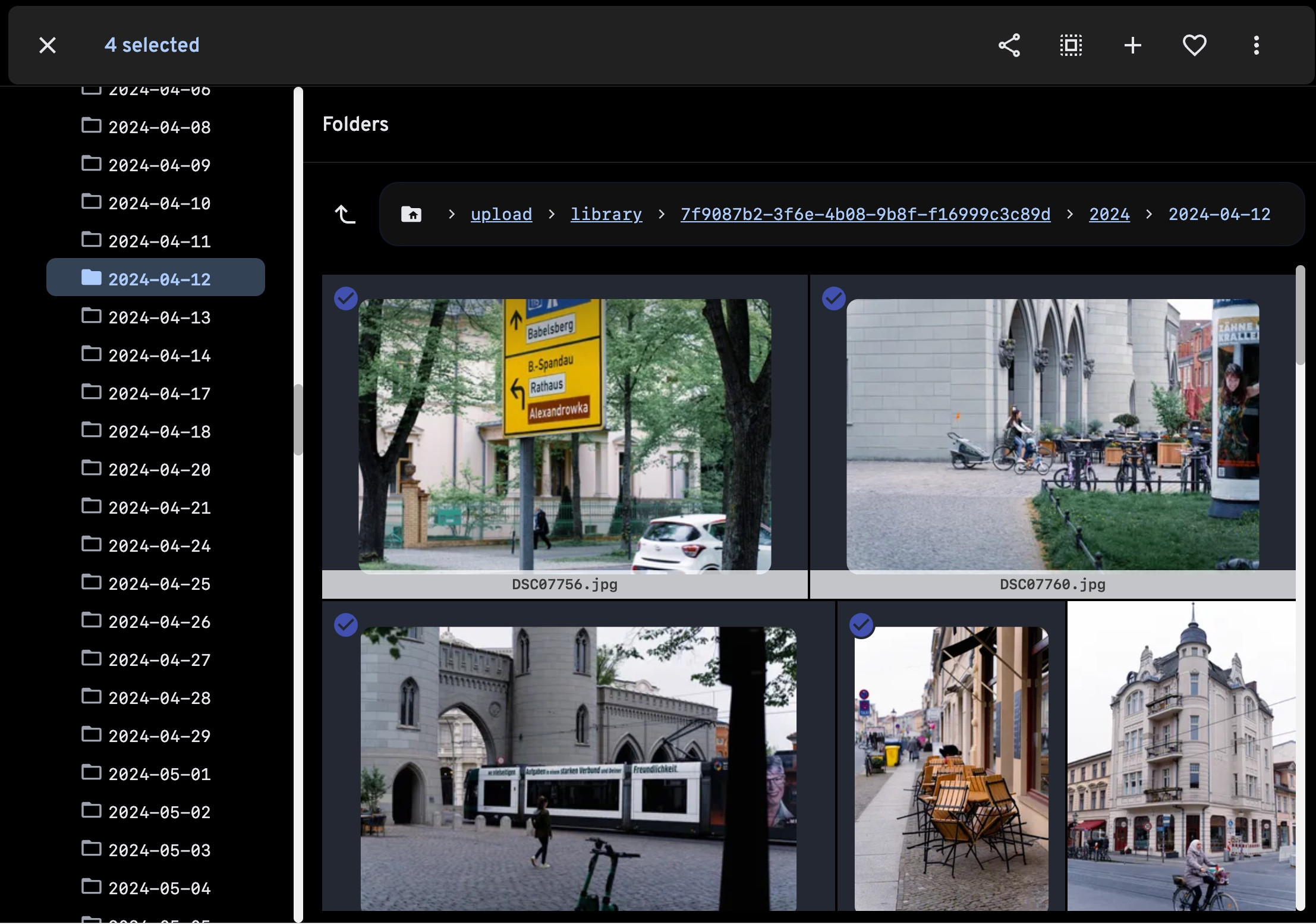Click the photo grid scrollbar
Viewport: 1316px width, 924px height.
click(1301, 315)
